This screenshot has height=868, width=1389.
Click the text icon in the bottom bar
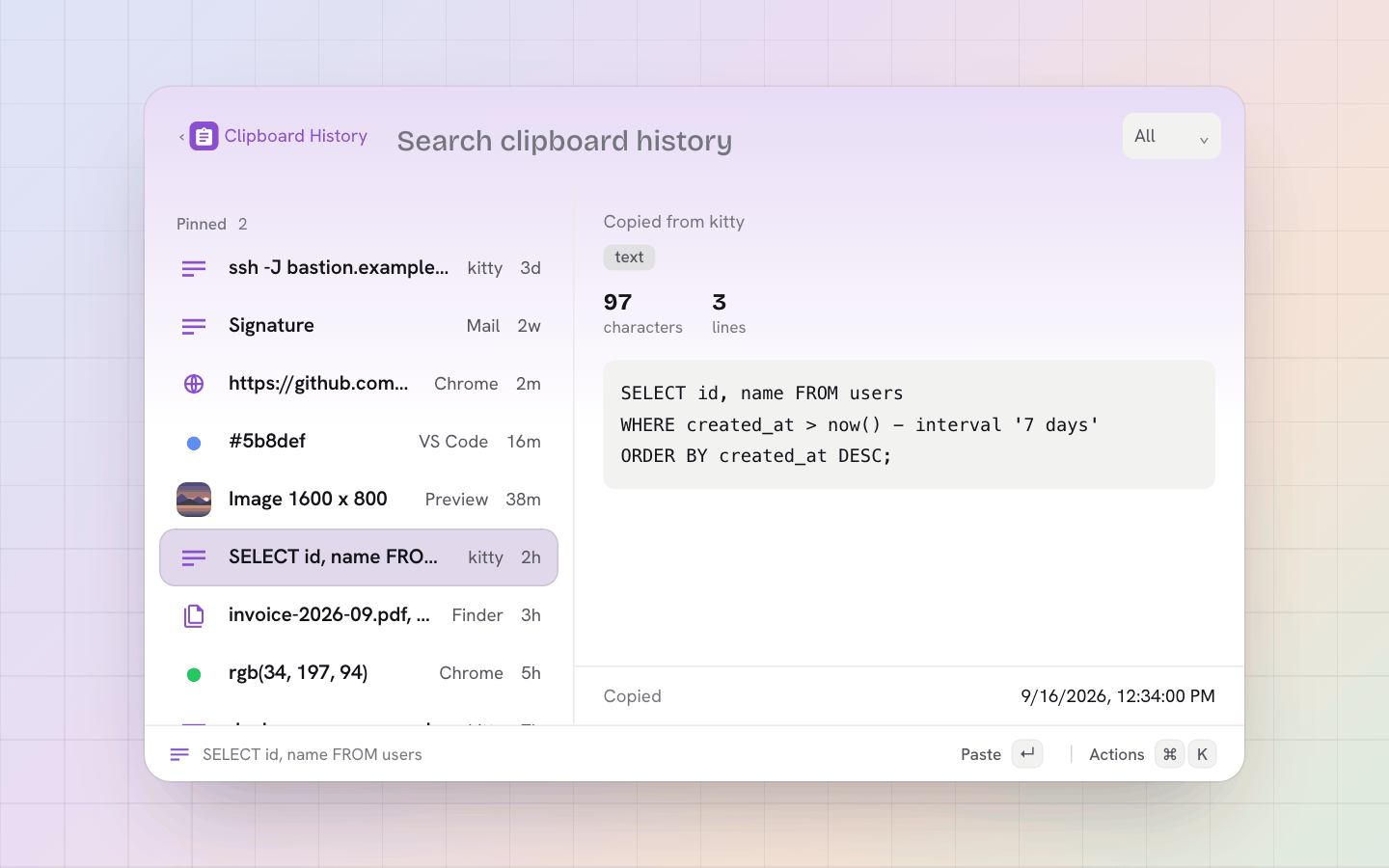[179, 754]
